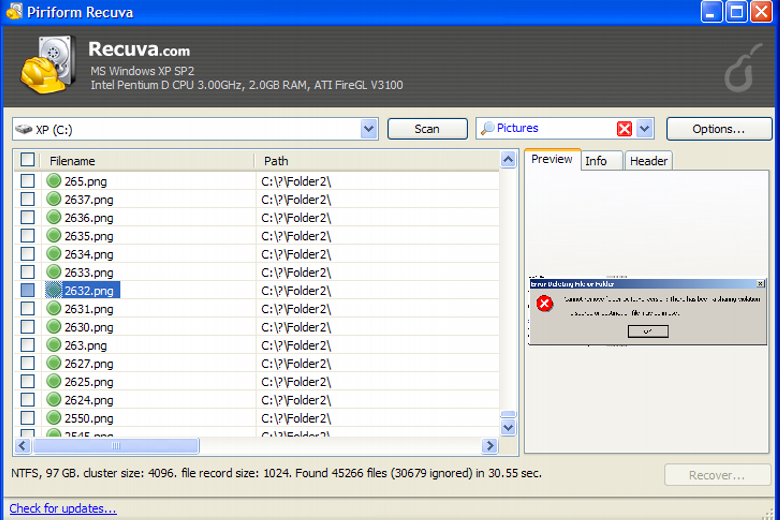
Task: Click the path cell of 265.png row
Action: point(378,181)
